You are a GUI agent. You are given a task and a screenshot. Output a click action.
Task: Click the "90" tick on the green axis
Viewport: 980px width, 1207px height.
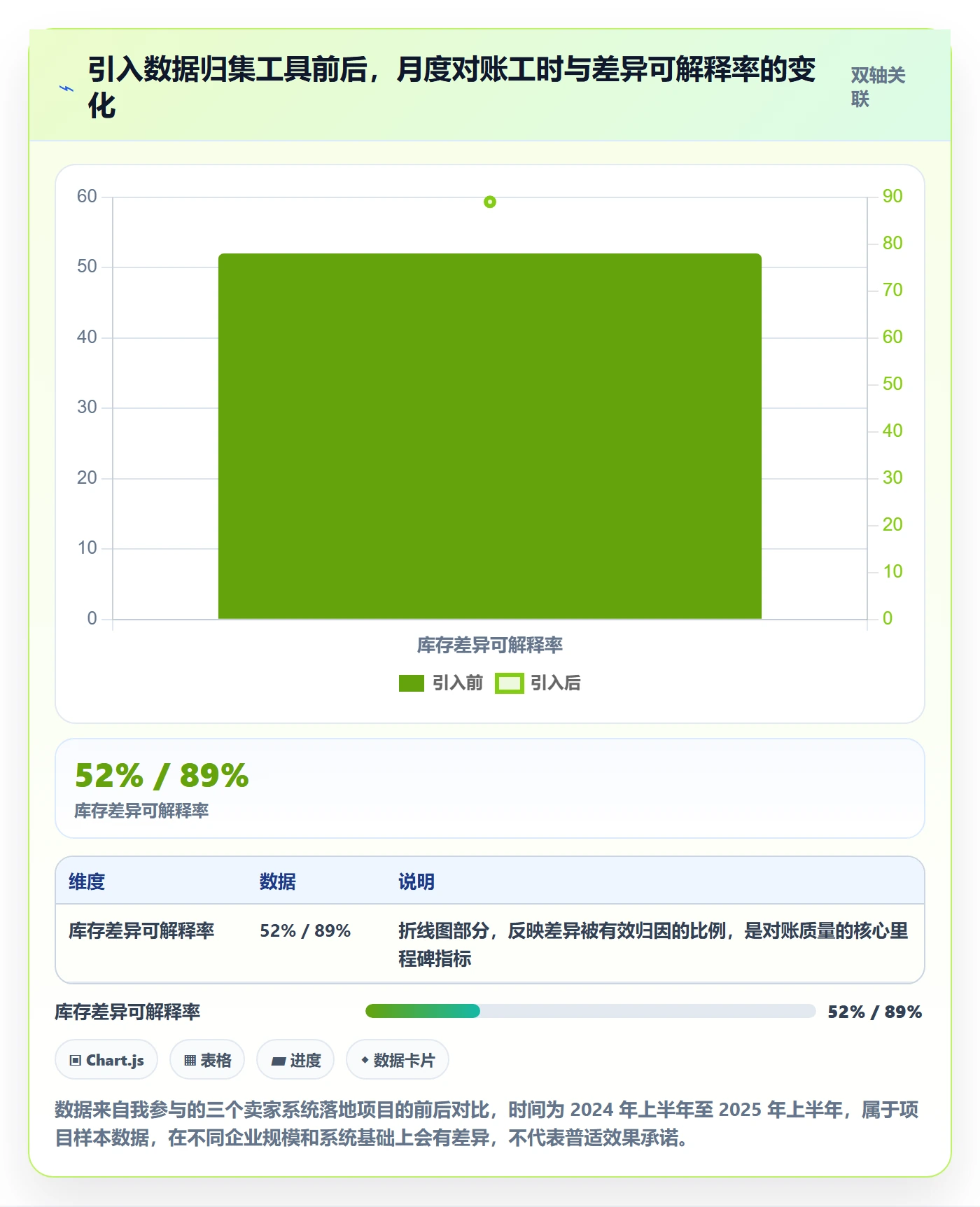(x=892, y=196)
